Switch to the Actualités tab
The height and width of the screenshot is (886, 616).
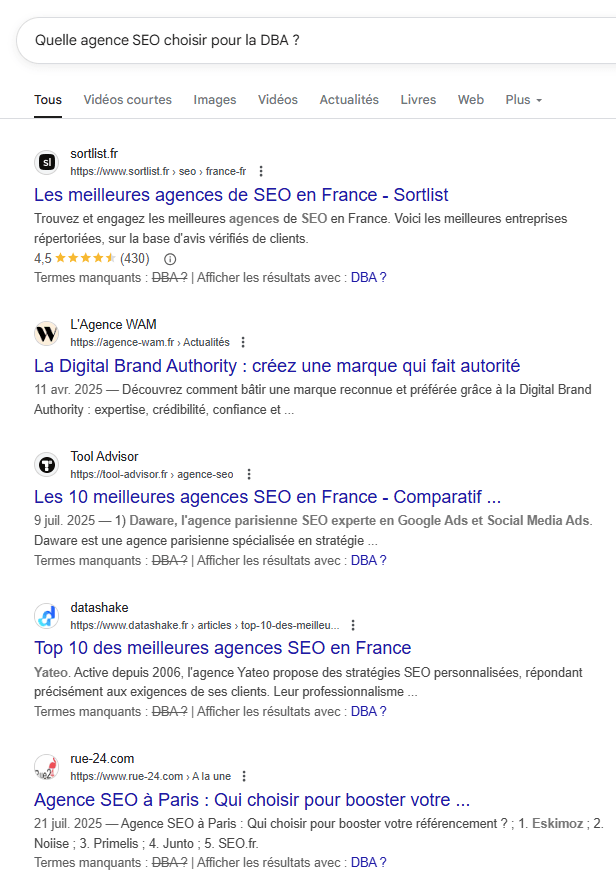coord(349,100)
